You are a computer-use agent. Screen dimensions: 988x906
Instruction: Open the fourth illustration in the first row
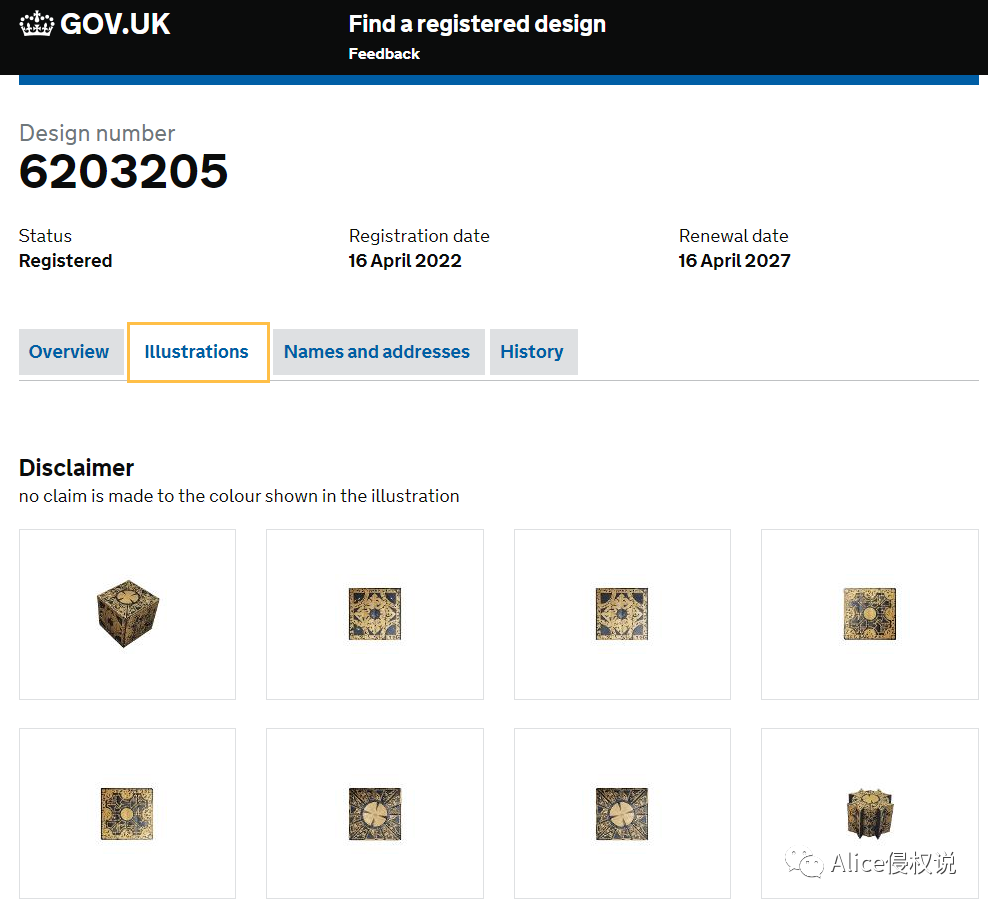tap(870, 614)
